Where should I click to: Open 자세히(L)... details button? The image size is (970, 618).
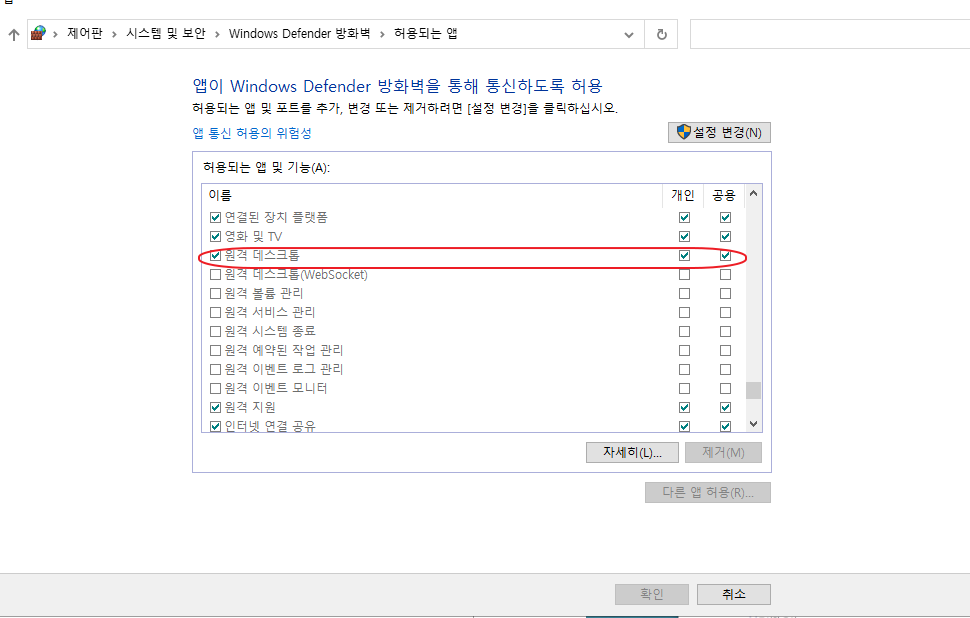click(x=632, y=452)
